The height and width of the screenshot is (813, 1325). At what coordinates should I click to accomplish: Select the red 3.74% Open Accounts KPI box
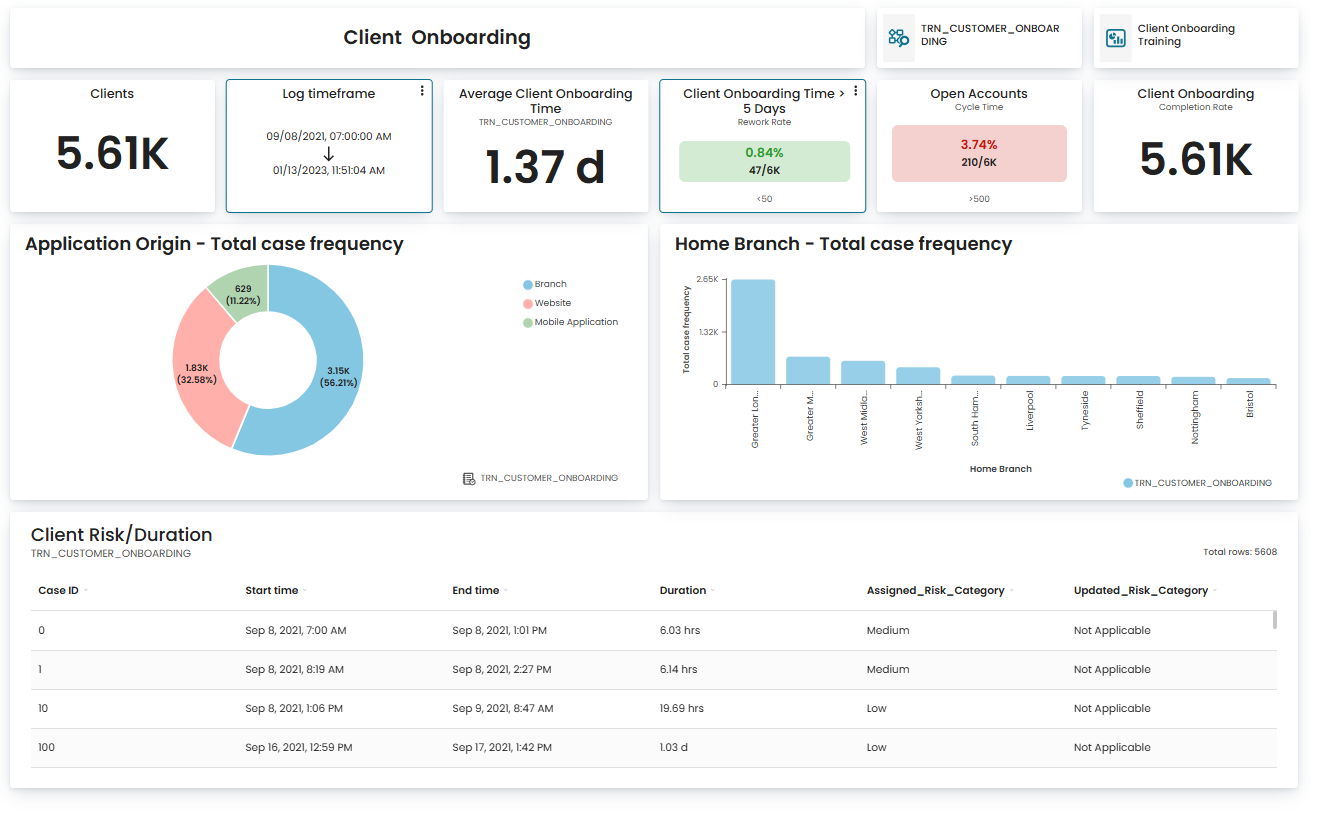tap(979, 153)
